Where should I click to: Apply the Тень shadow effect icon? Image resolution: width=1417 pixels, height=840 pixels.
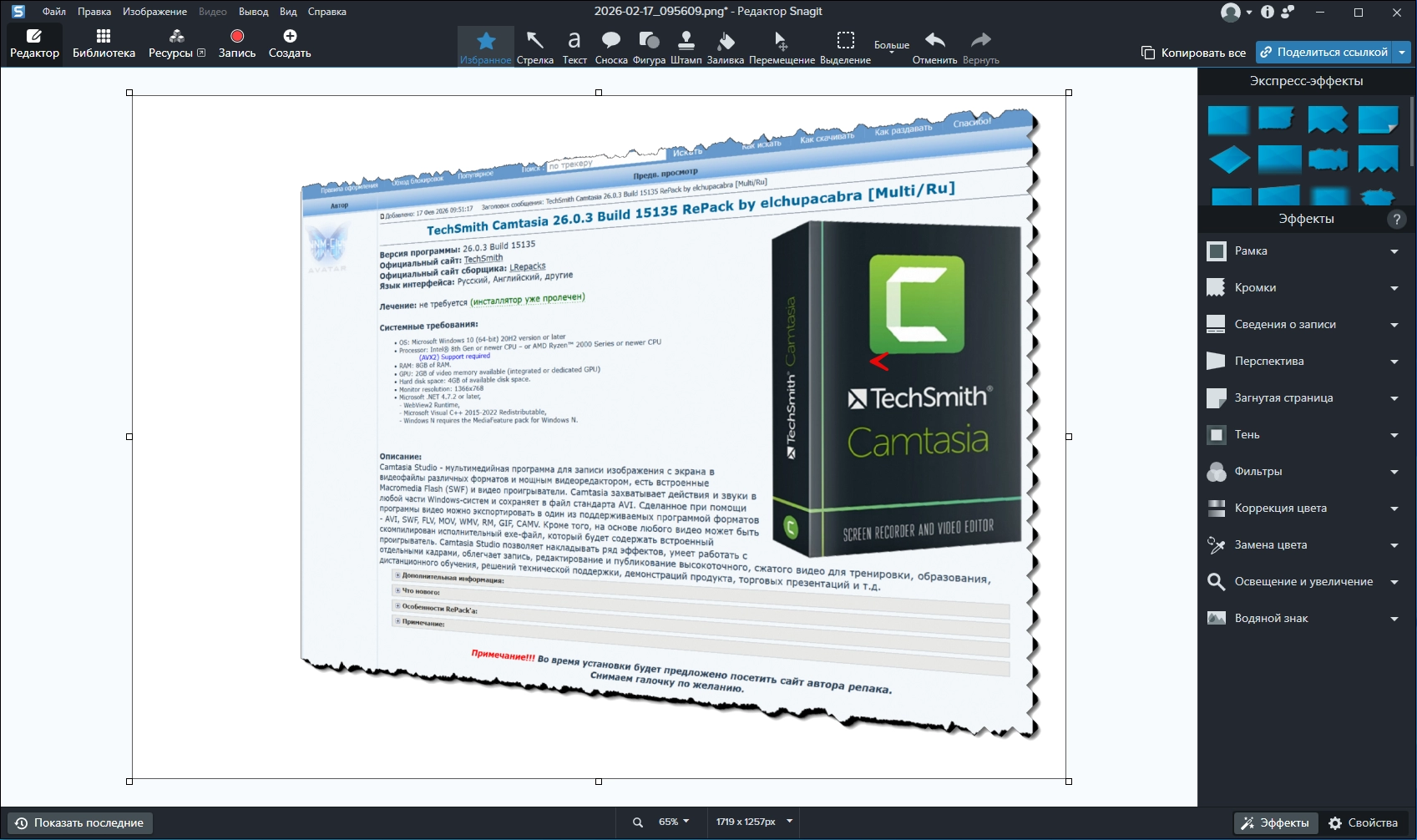(1217, 434)
